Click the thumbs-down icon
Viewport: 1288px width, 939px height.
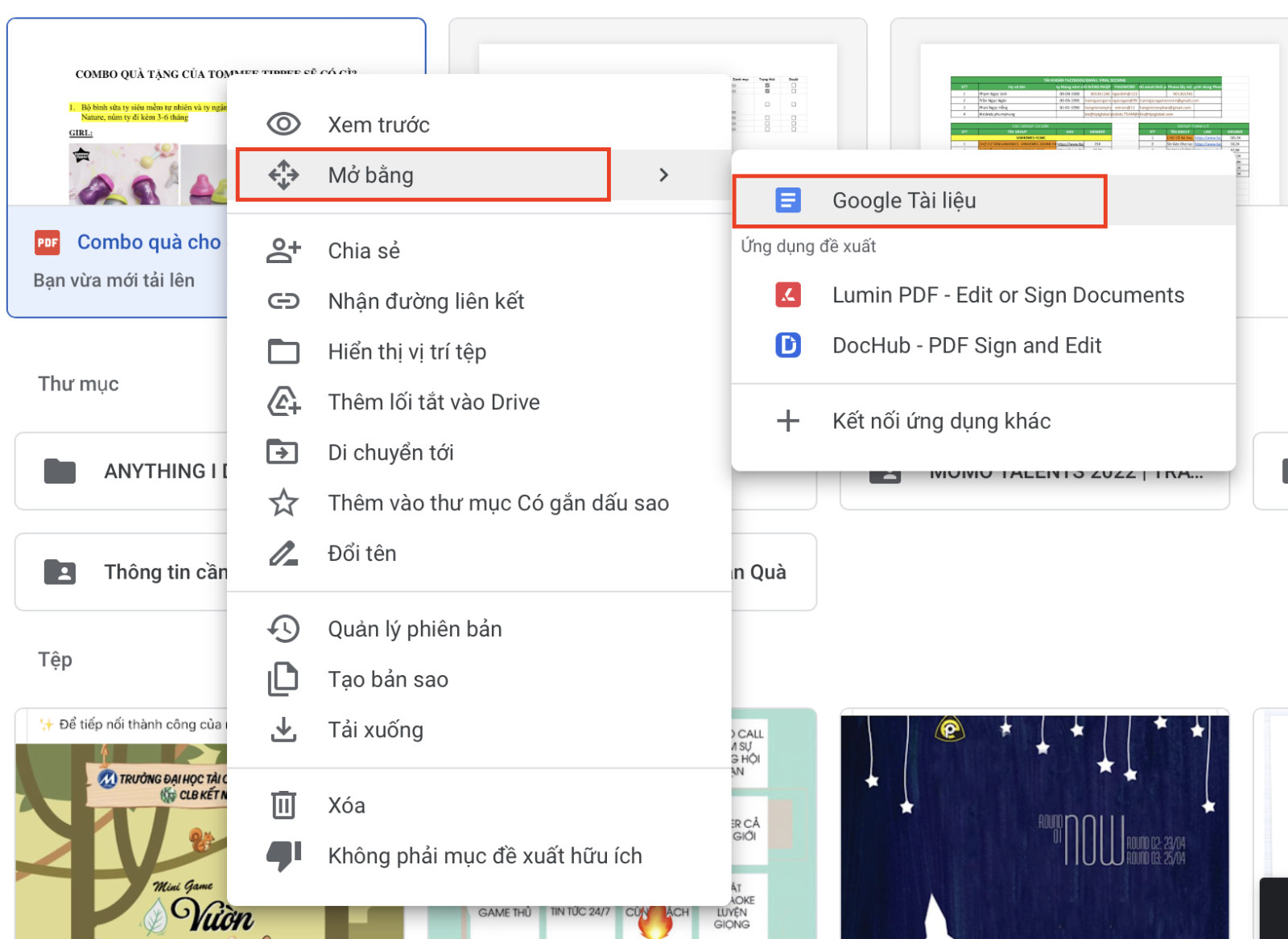283,856
